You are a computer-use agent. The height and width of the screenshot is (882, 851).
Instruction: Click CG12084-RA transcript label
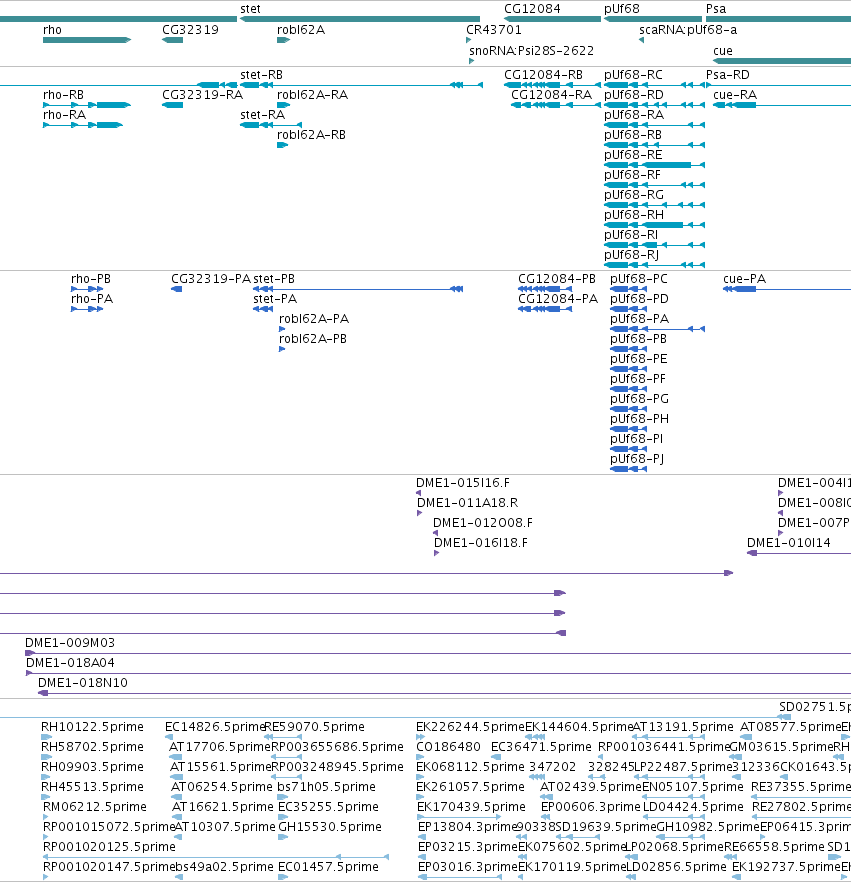[x=551, y=94]
